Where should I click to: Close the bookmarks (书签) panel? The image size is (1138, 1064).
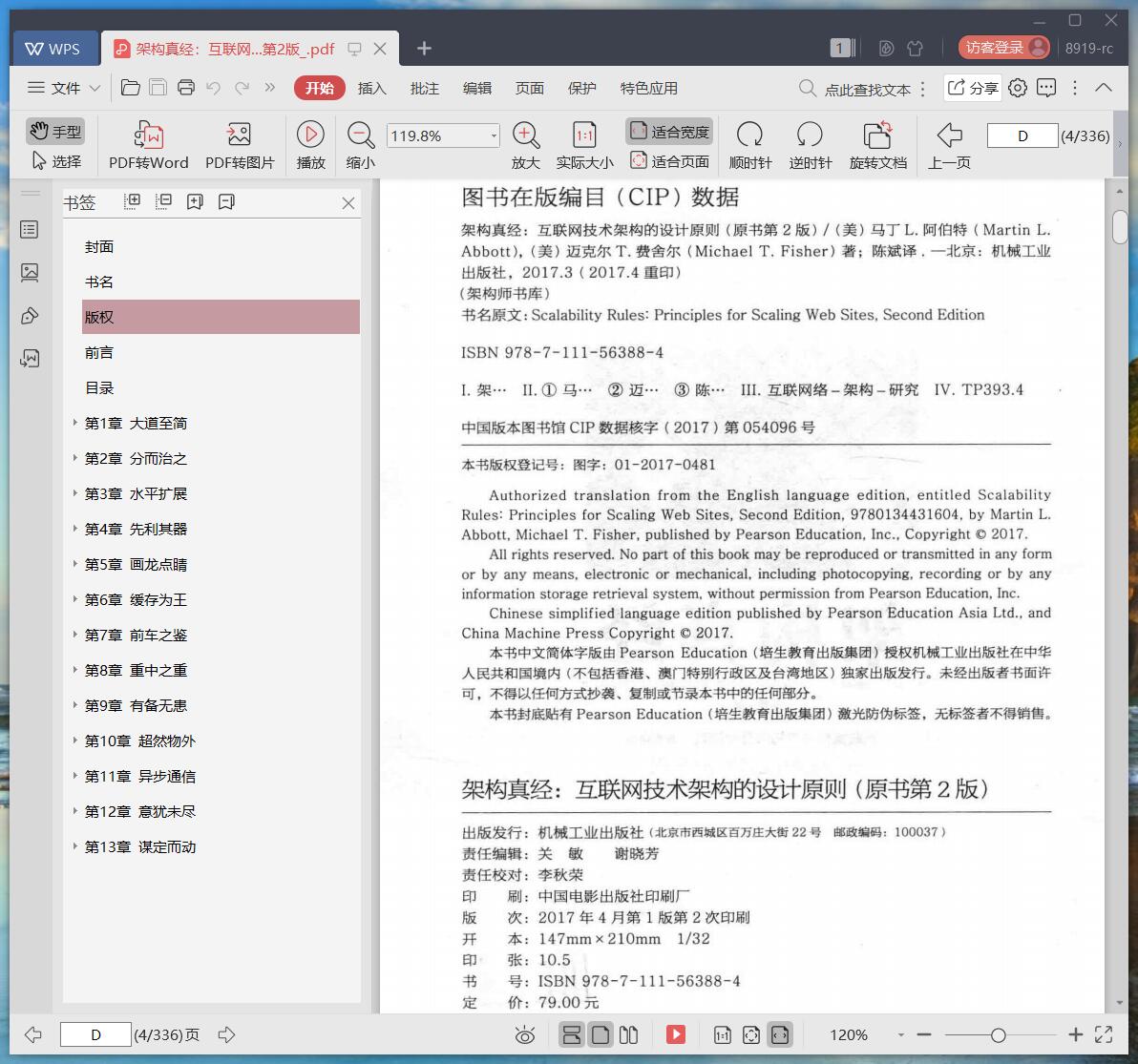coord(348,203)
